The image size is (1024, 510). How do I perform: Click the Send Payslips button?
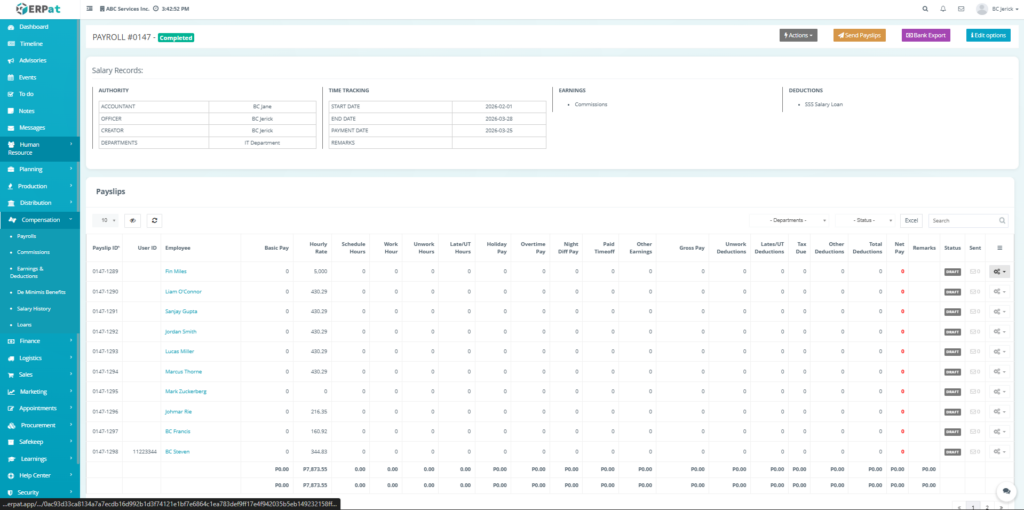click(x=859, y=35)
